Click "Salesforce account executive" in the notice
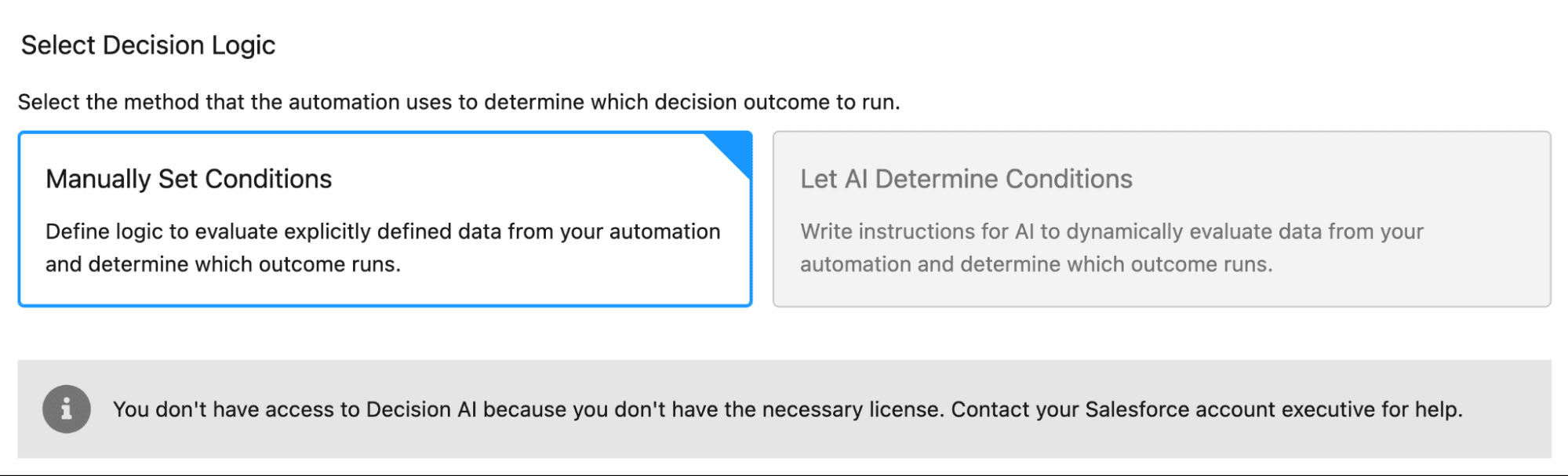Viewport: 1568px width, 476px height. point(1229,410)
